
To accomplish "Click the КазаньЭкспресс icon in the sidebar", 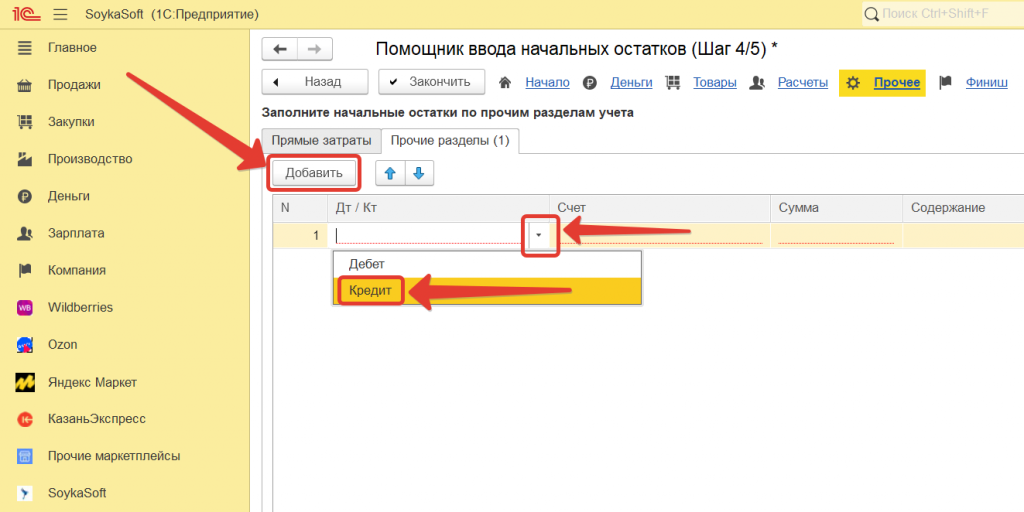I will pos(26,419).
